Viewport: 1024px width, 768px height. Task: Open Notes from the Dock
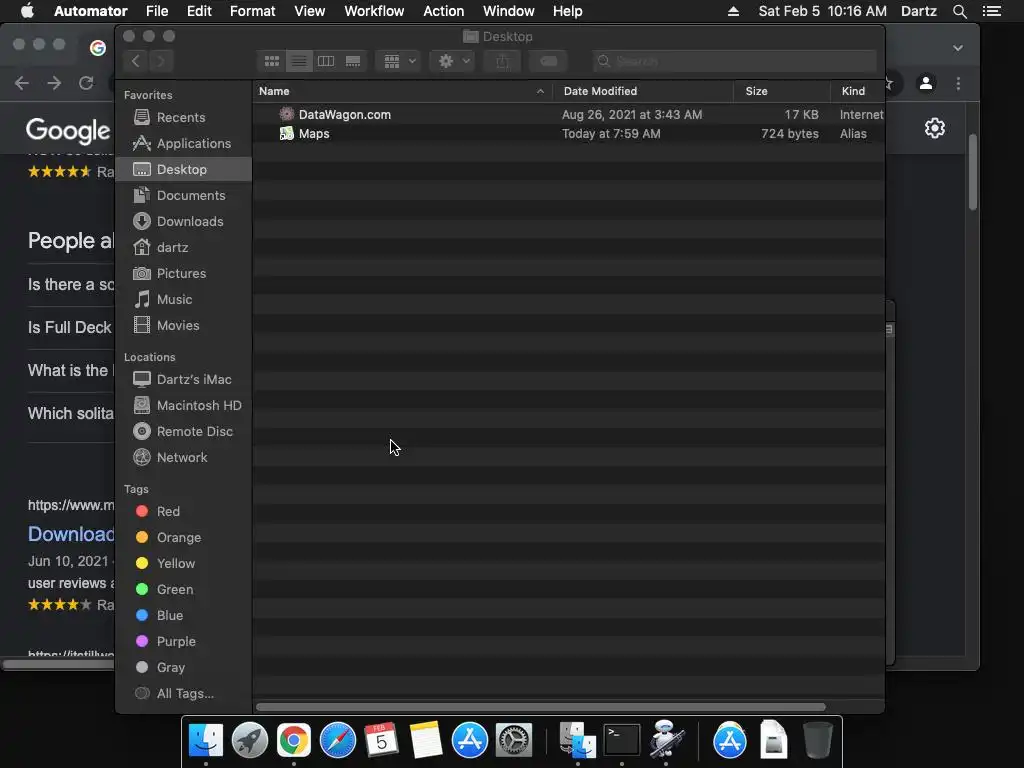[426, 740]
